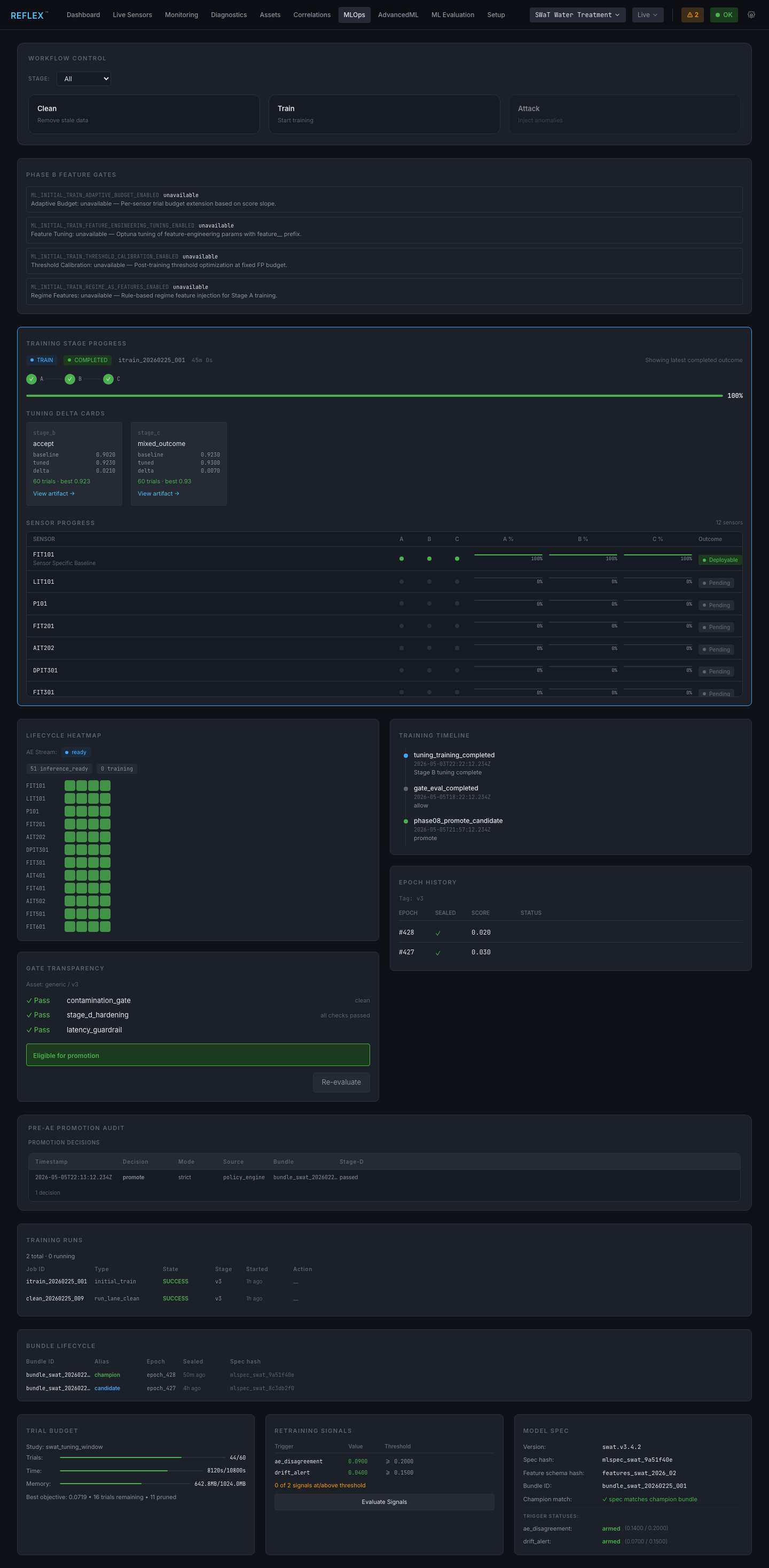Go to Live Sensors tab
The height and width of the screenshot is (1568, 769).
[132, 14]
